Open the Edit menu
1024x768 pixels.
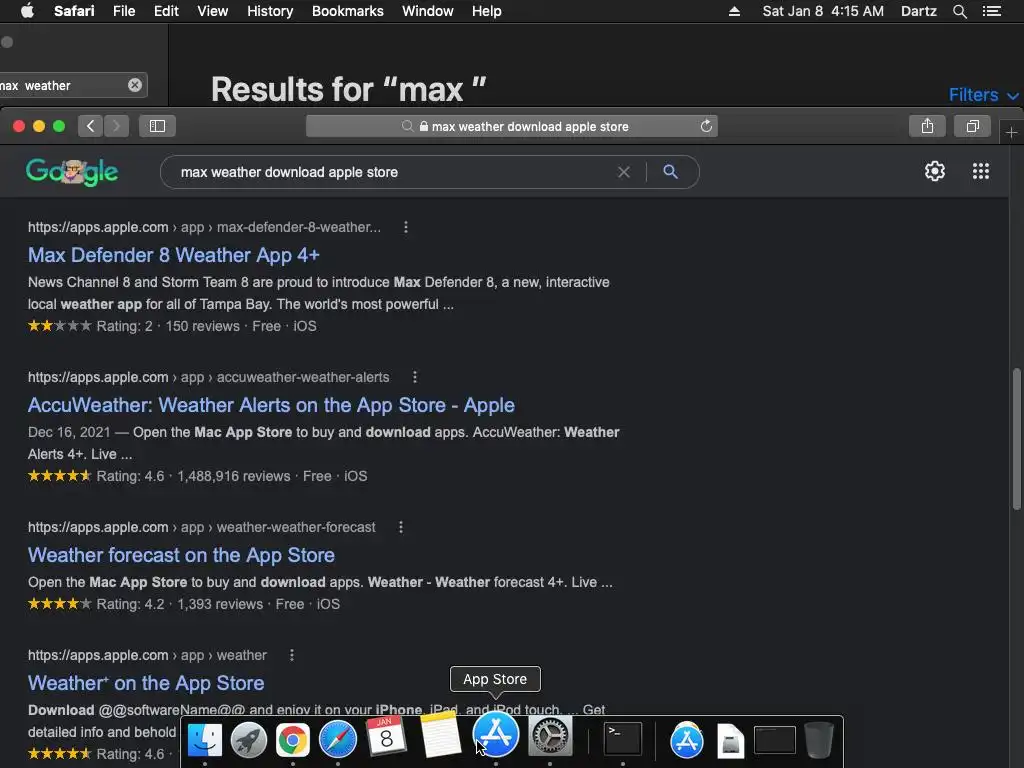click(x=166, y=11)
